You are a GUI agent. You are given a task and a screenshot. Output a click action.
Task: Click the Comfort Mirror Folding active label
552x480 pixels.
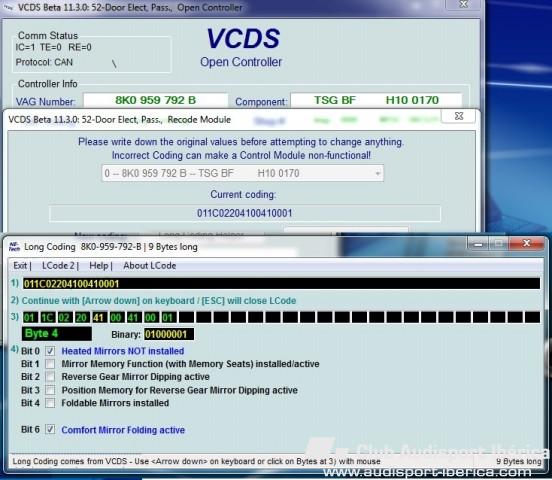pyautogui.click(x=123, y=430)
